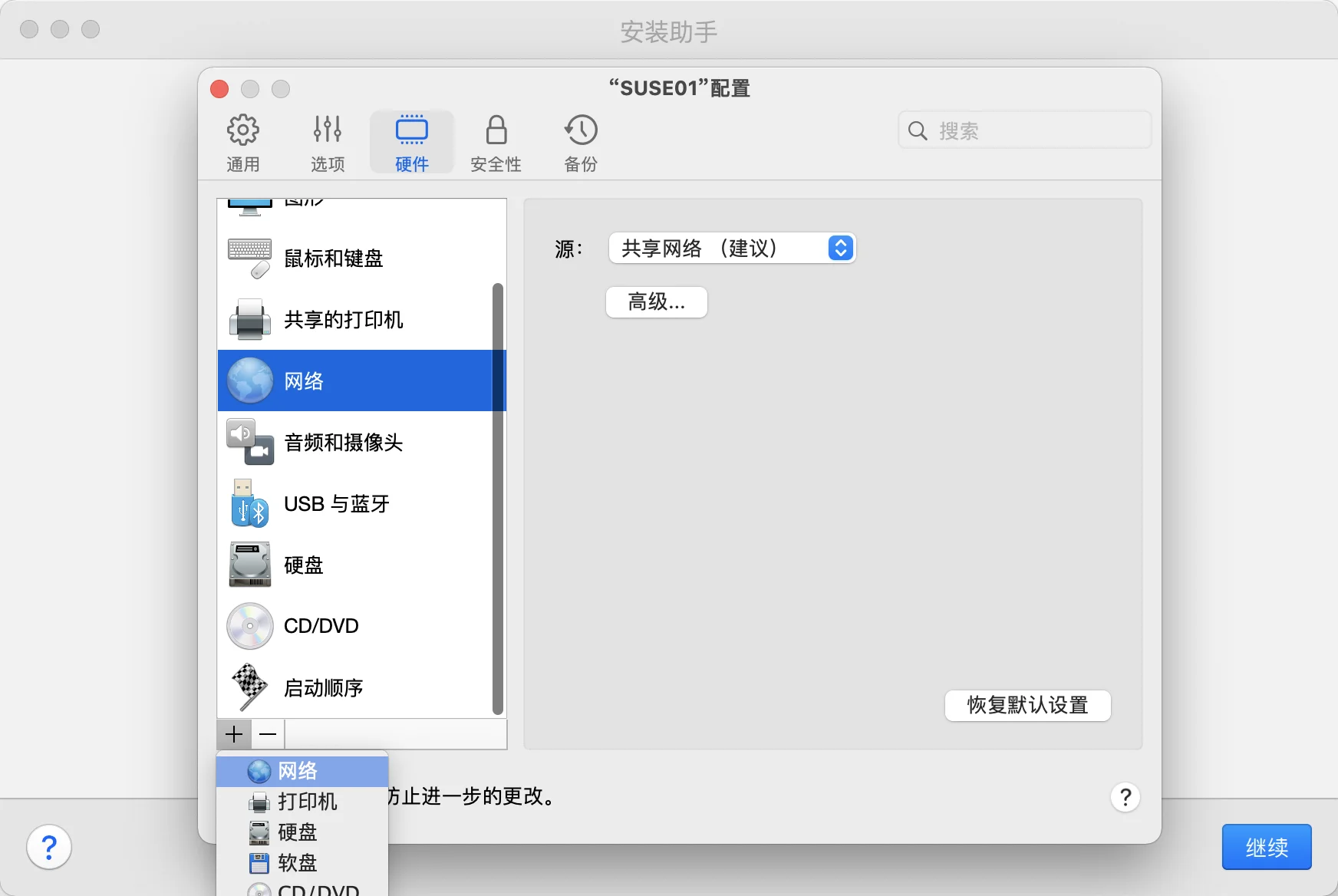Choose 软盘 from add-device popup menu
1338x896 pixels.
302,863
